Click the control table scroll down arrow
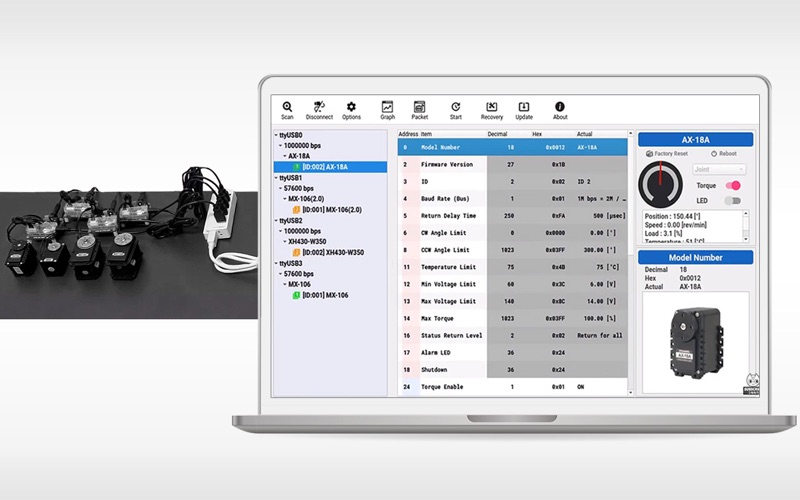The width and height of the screenshot is (800, 500). coord(631,393)
